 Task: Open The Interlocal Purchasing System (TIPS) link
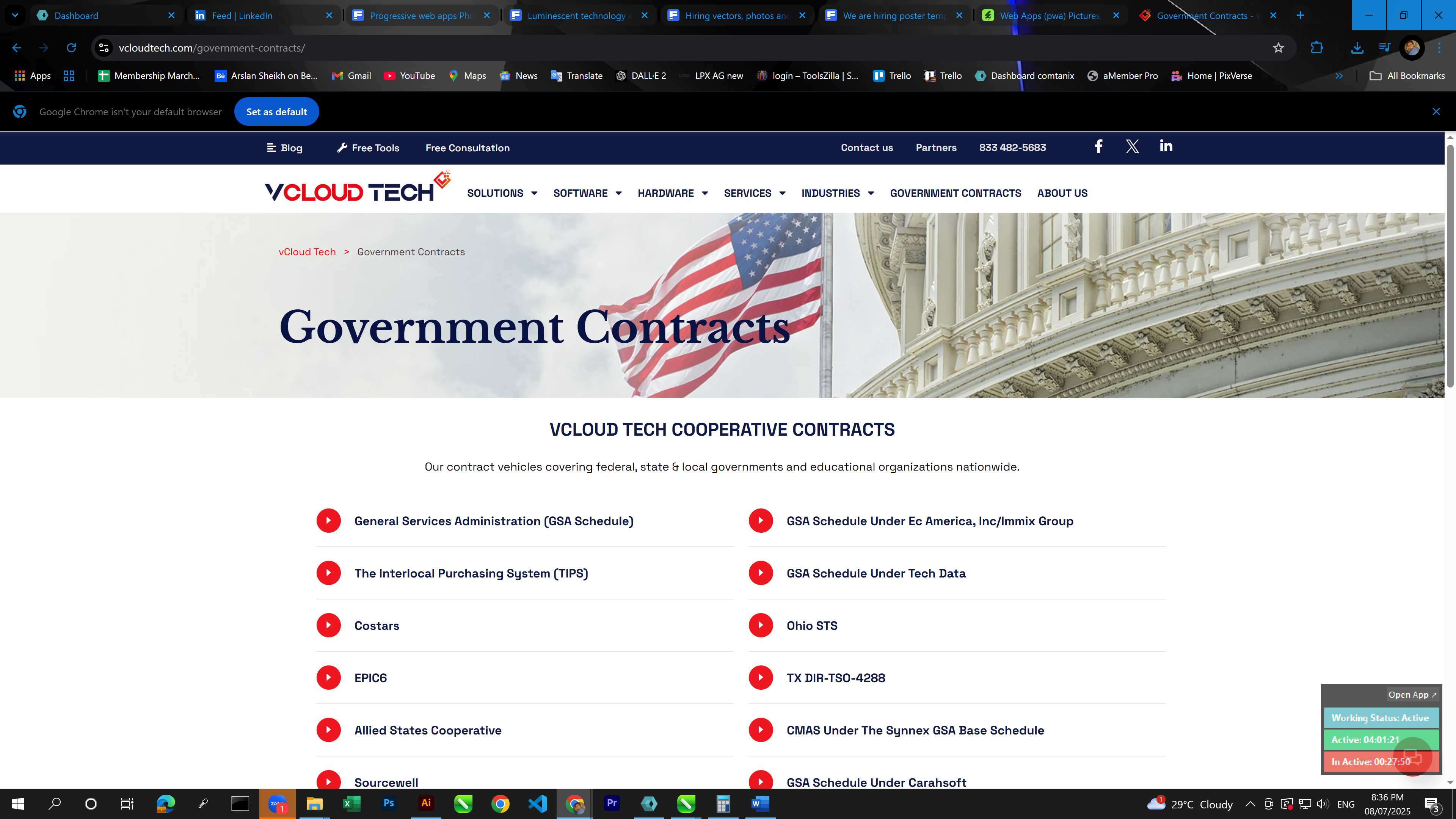[471, 573]
